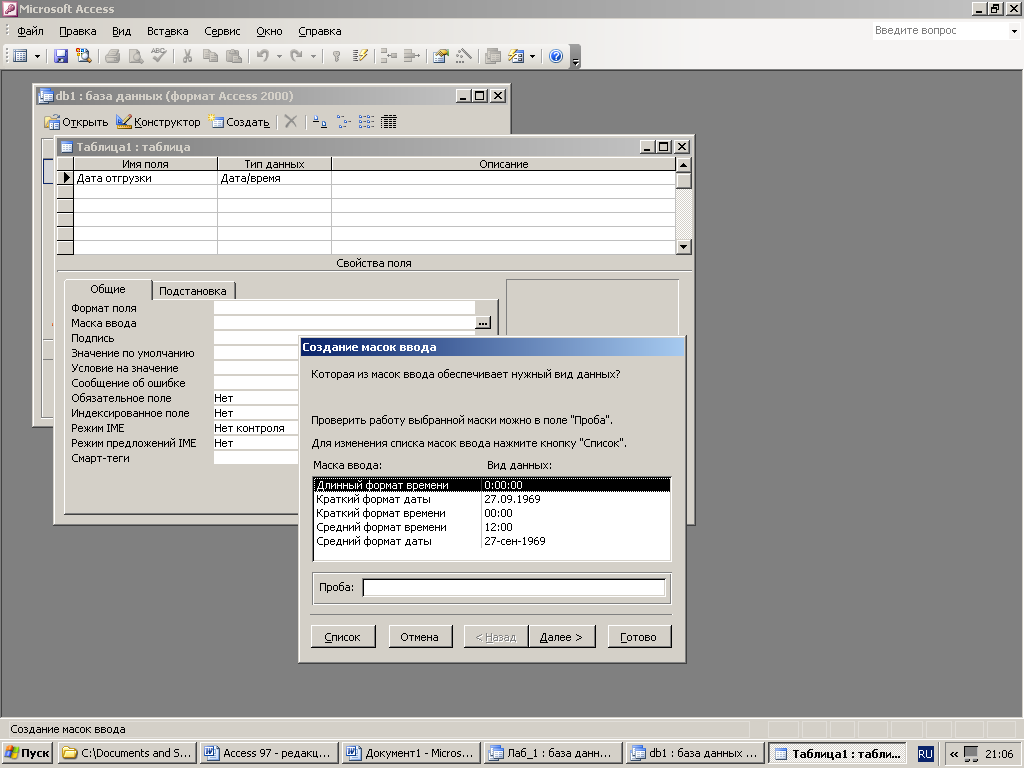Screen dimensions: 1024x768
Task: Click the Primary Key icon
Action: pos(336,56)
